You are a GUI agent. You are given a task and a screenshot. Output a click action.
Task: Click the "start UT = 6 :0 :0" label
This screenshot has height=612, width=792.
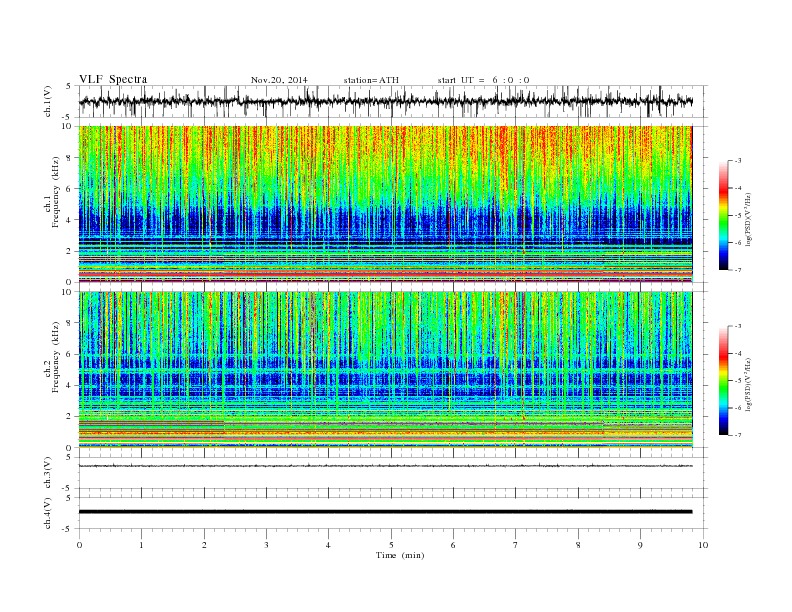[483, 80]
